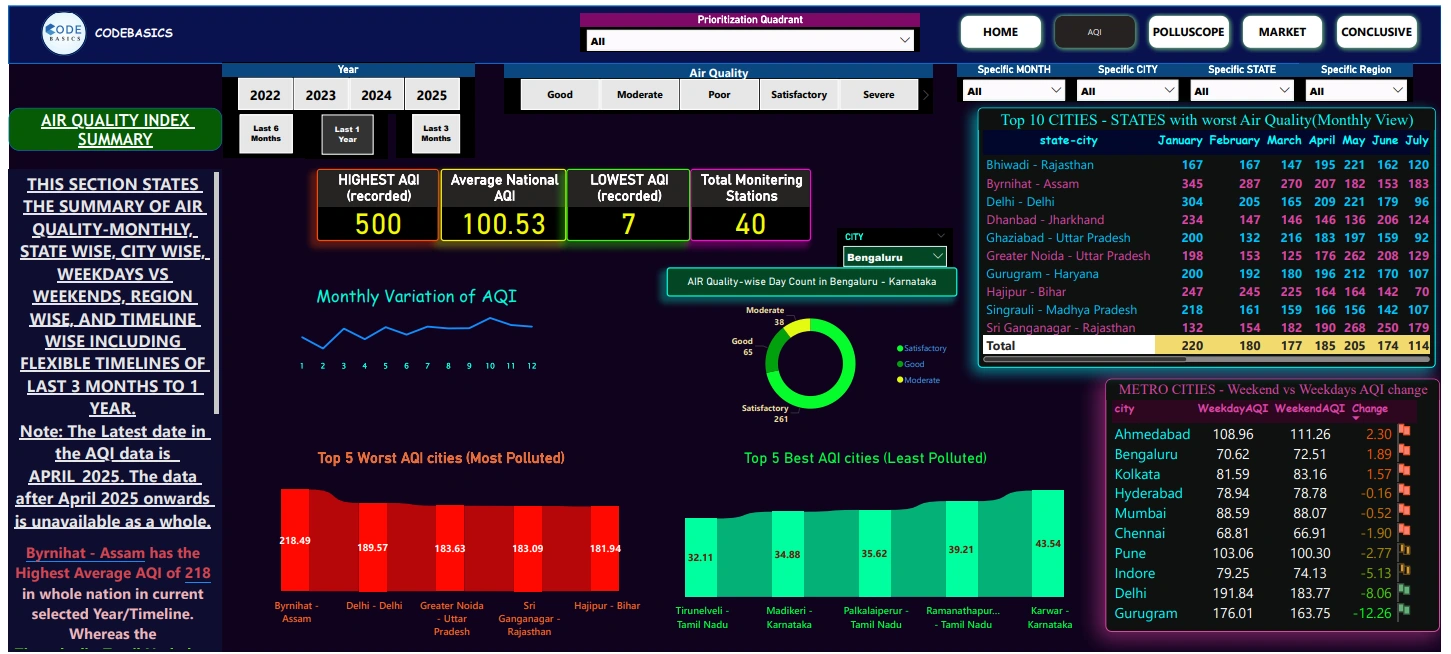Click the Air Quality slicer next arrow
1451x654 pixels.
click(x=925, y=95)
